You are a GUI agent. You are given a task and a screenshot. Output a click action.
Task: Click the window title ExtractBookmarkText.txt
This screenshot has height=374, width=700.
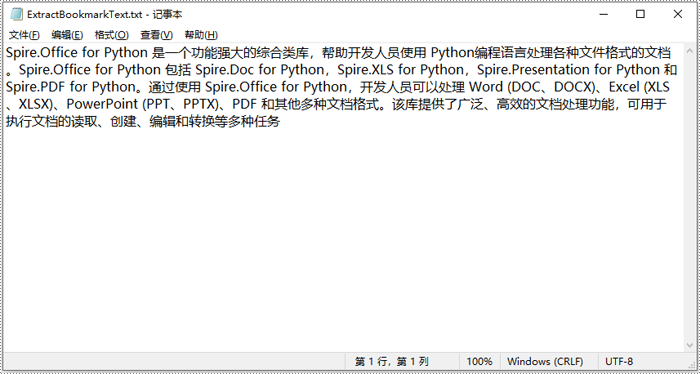point(85,14)
